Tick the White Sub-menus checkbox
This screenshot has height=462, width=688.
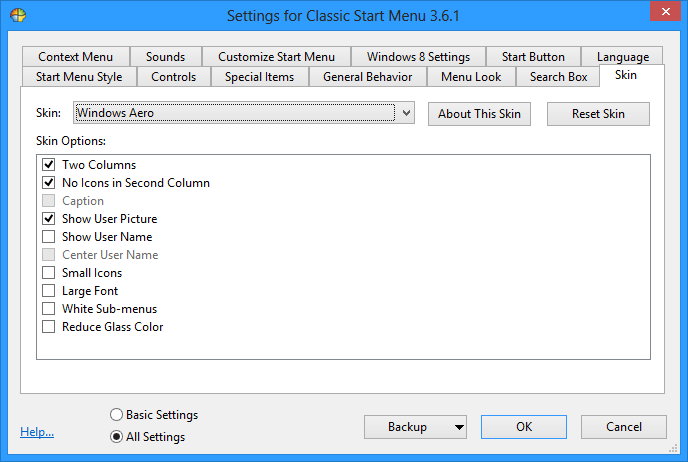tap(49, 309)
